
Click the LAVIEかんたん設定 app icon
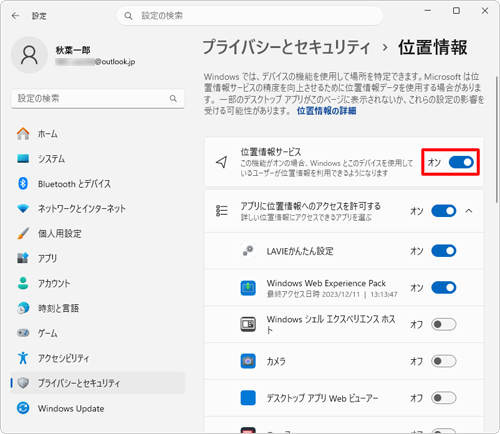click(x=248, y=251)
